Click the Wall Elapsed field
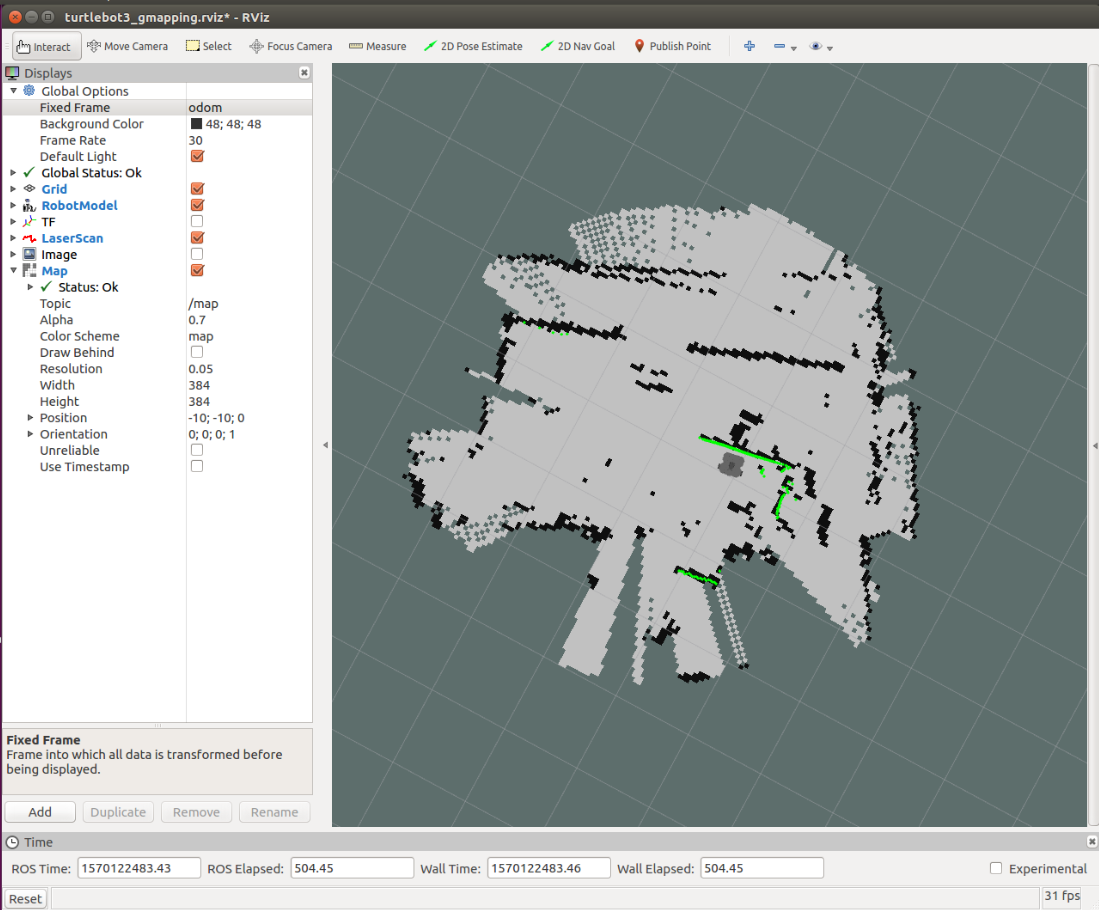The image size is (1099, 910). pos(762,868)
